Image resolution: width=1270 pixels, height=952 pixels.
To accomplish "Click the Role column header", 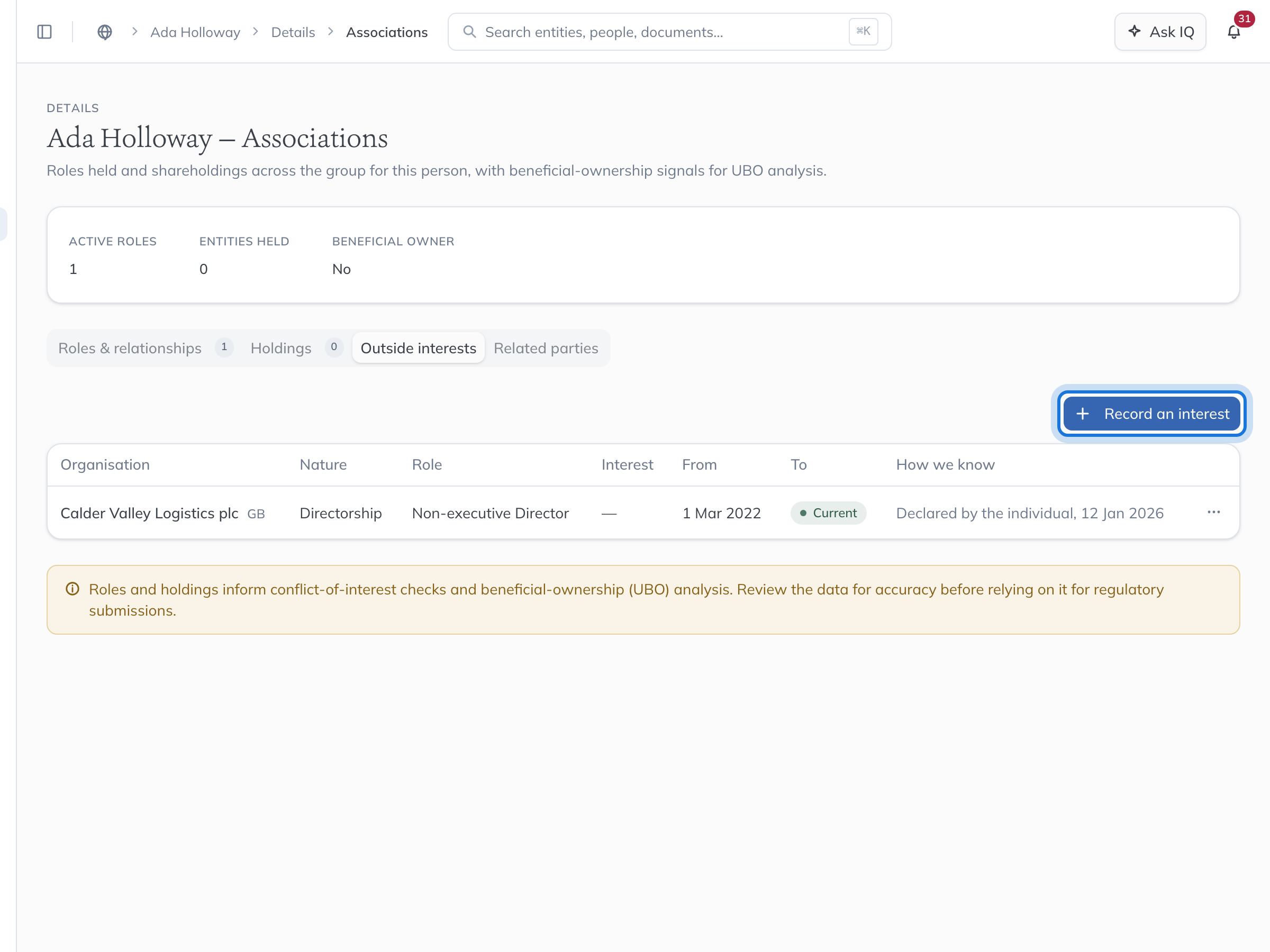I will [427, 465].
